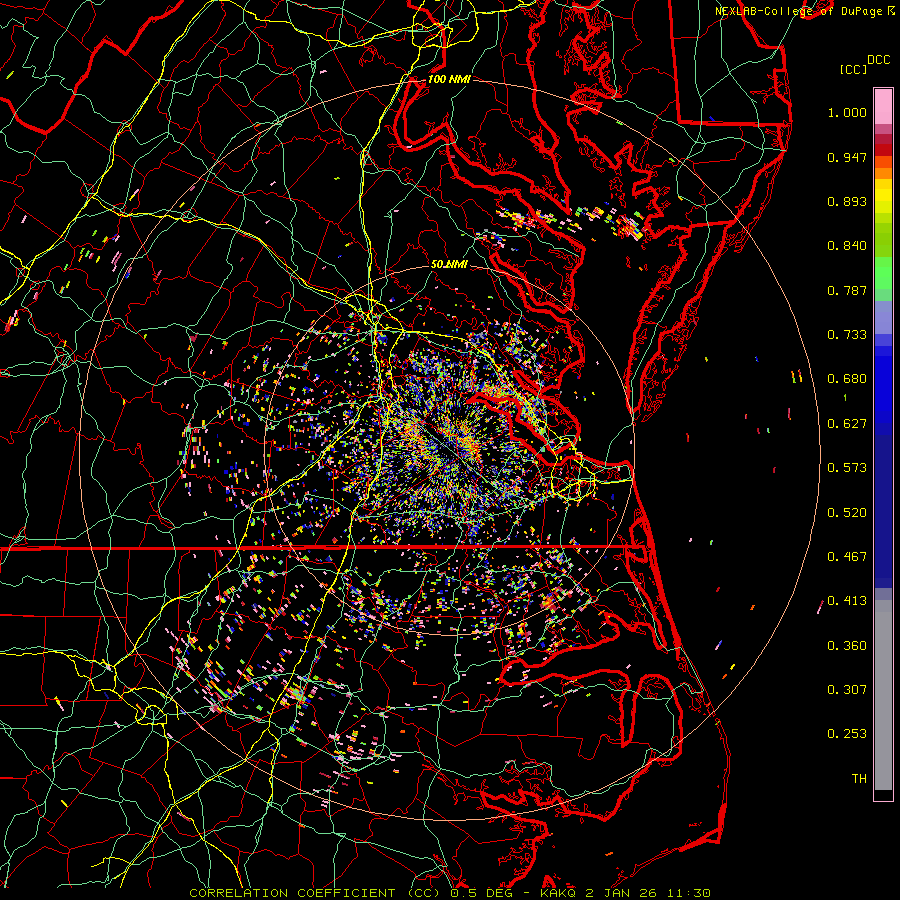Click the [CC] unit label
This screenshot has width=900, height=900.
point(853,69)
